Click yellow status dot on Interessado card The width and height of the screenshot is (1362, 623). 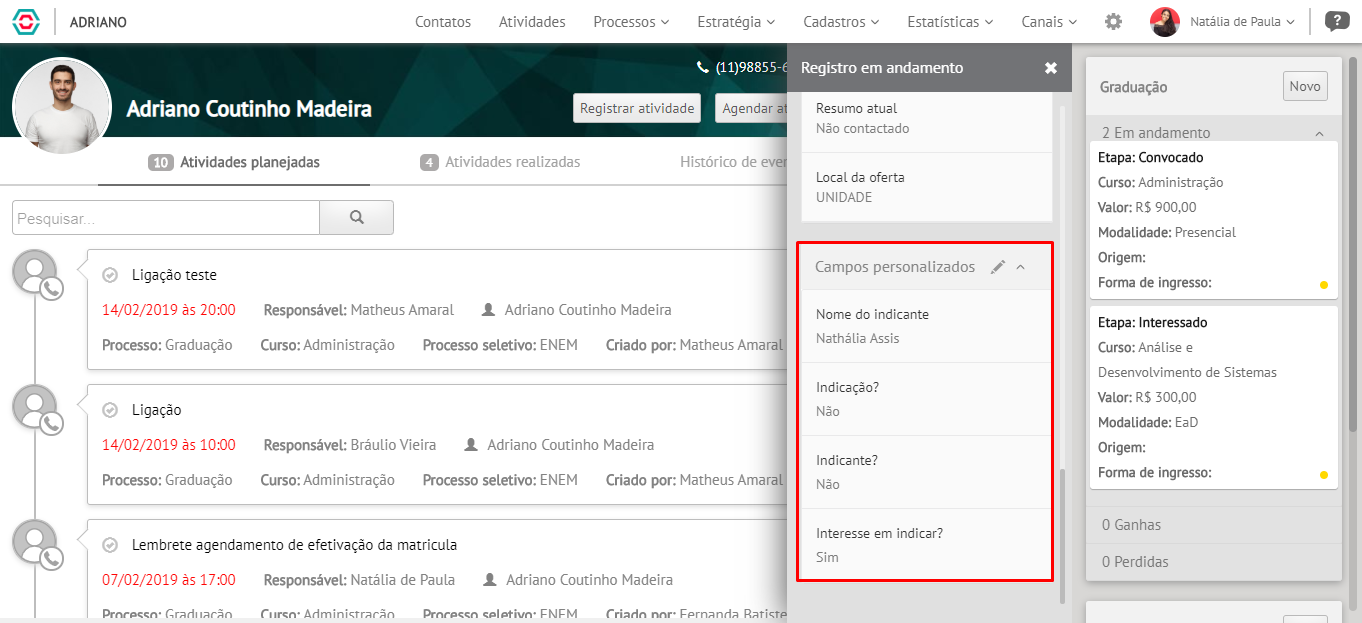pyautogui.click(x=1324, y=475)
